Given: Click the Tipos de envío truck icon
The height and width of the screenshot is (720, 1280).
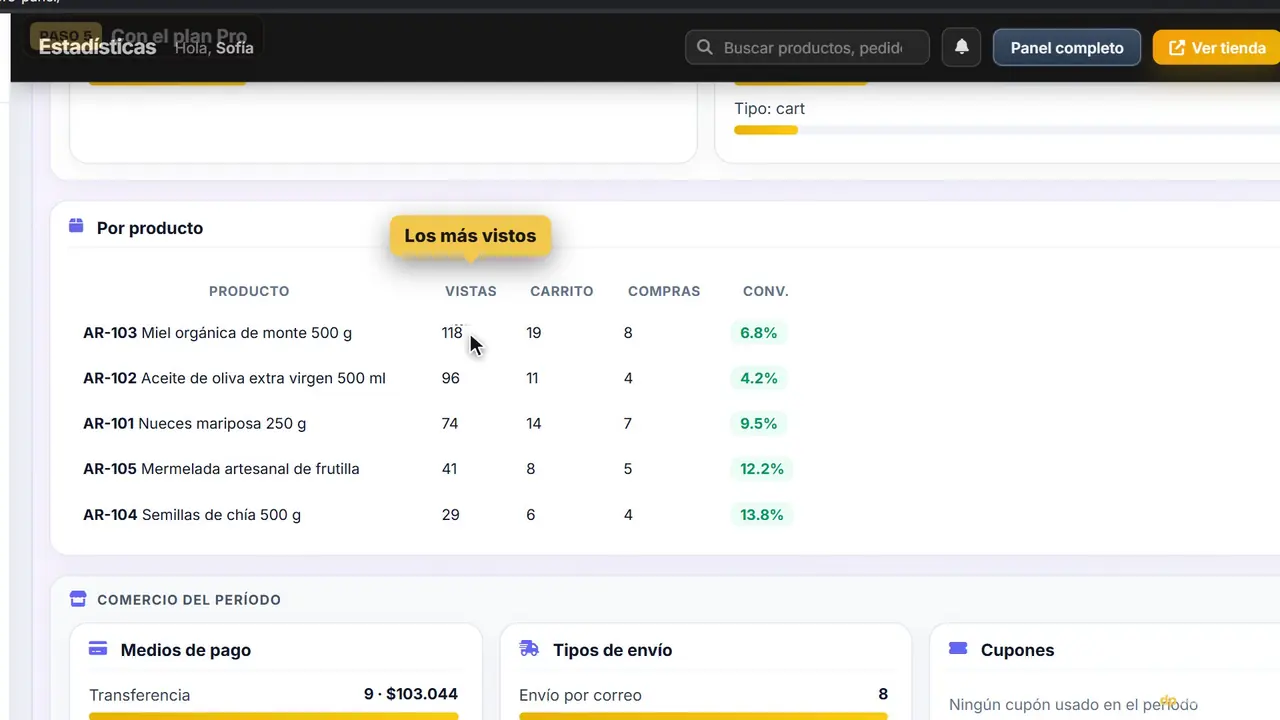Looking at the screenshot, I should [529, 648].
